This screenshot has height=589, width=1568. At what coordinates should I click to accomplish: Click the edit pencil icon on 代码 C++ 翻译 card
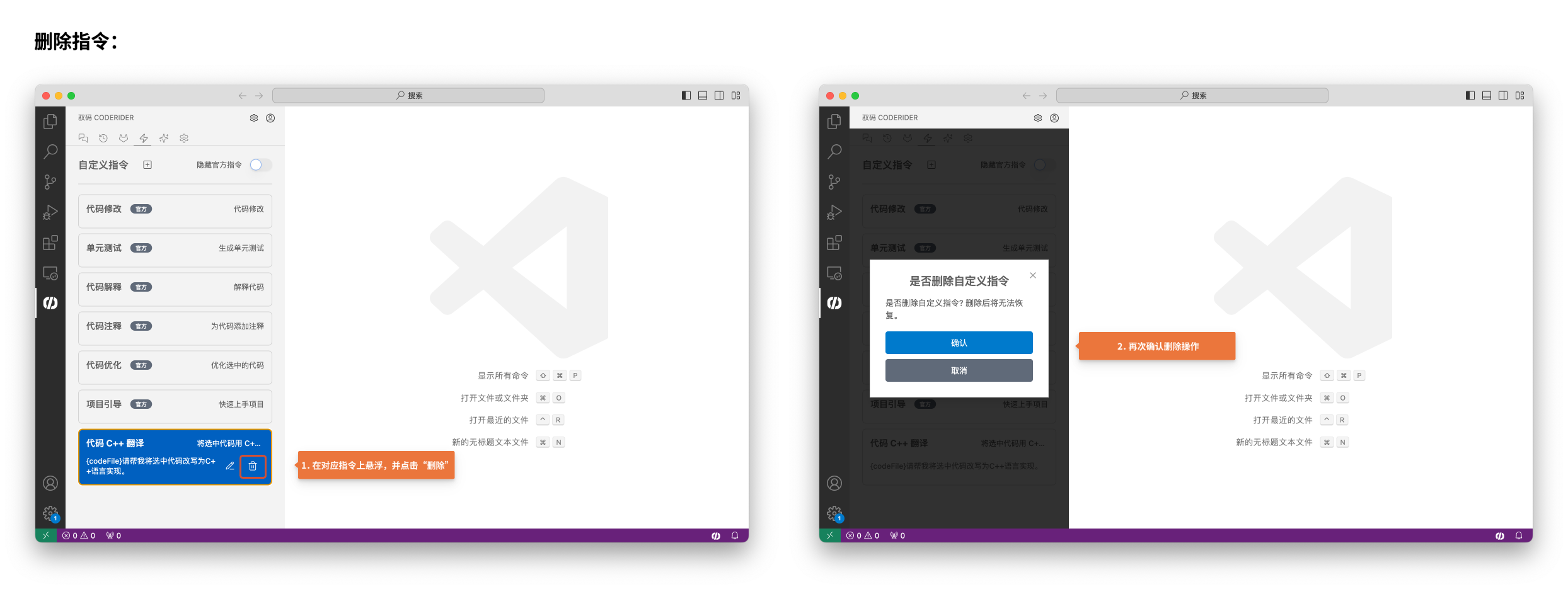230,466
